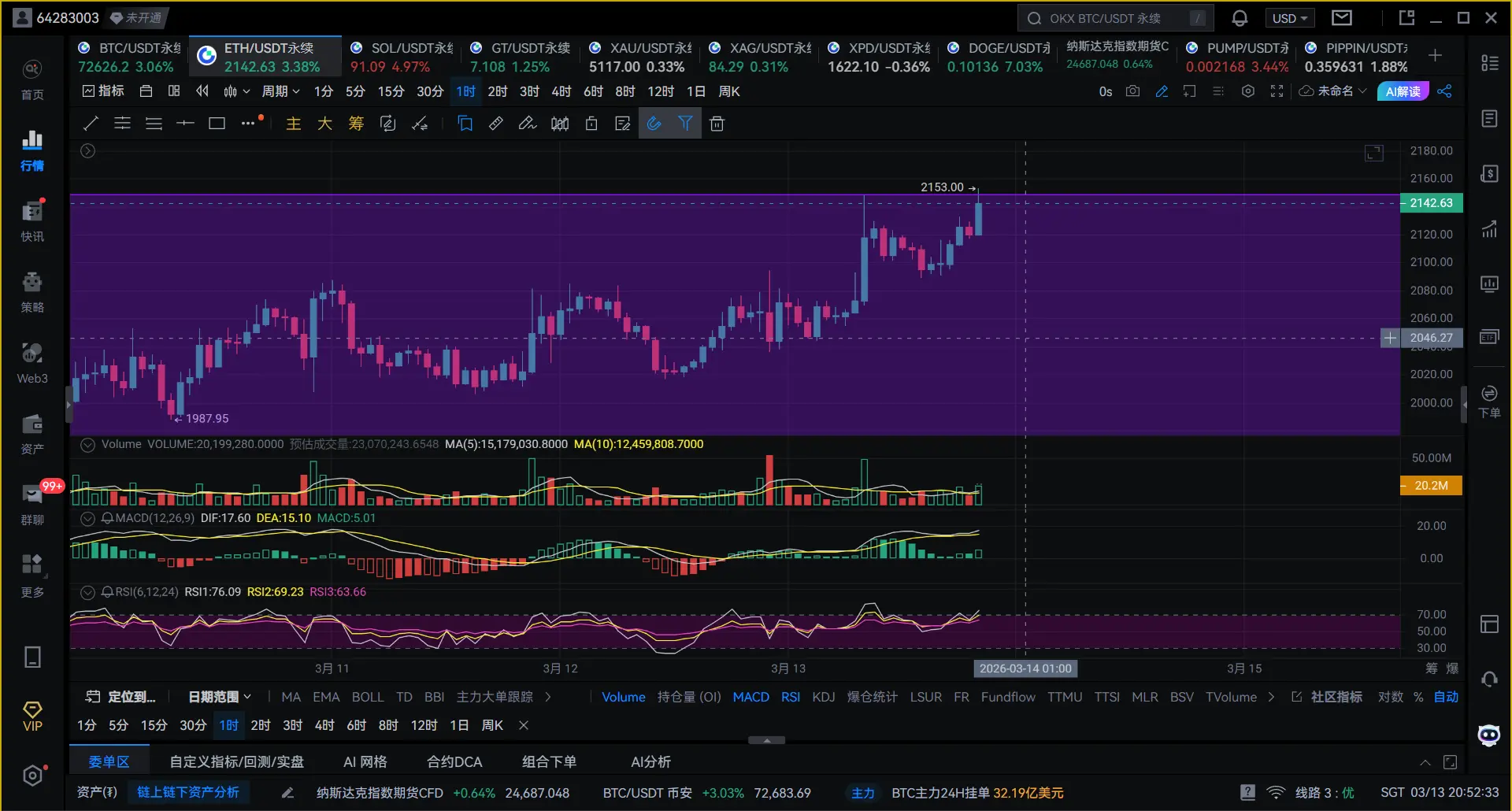This screenshot has width=1512, height=811.
Task: Switch to BTC/USDT永续 tab
Action: tap(129, 57)
